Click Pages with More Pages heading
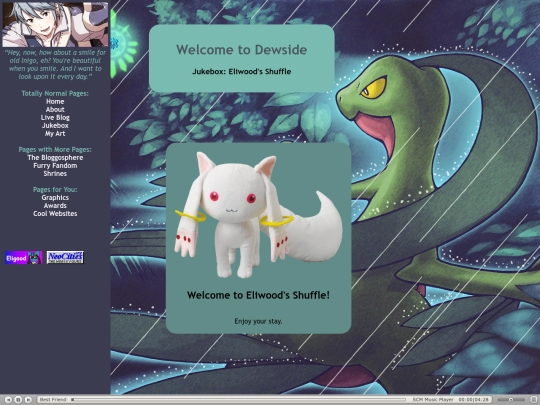This screenshot has height=405, width=540. pos(55,150)
